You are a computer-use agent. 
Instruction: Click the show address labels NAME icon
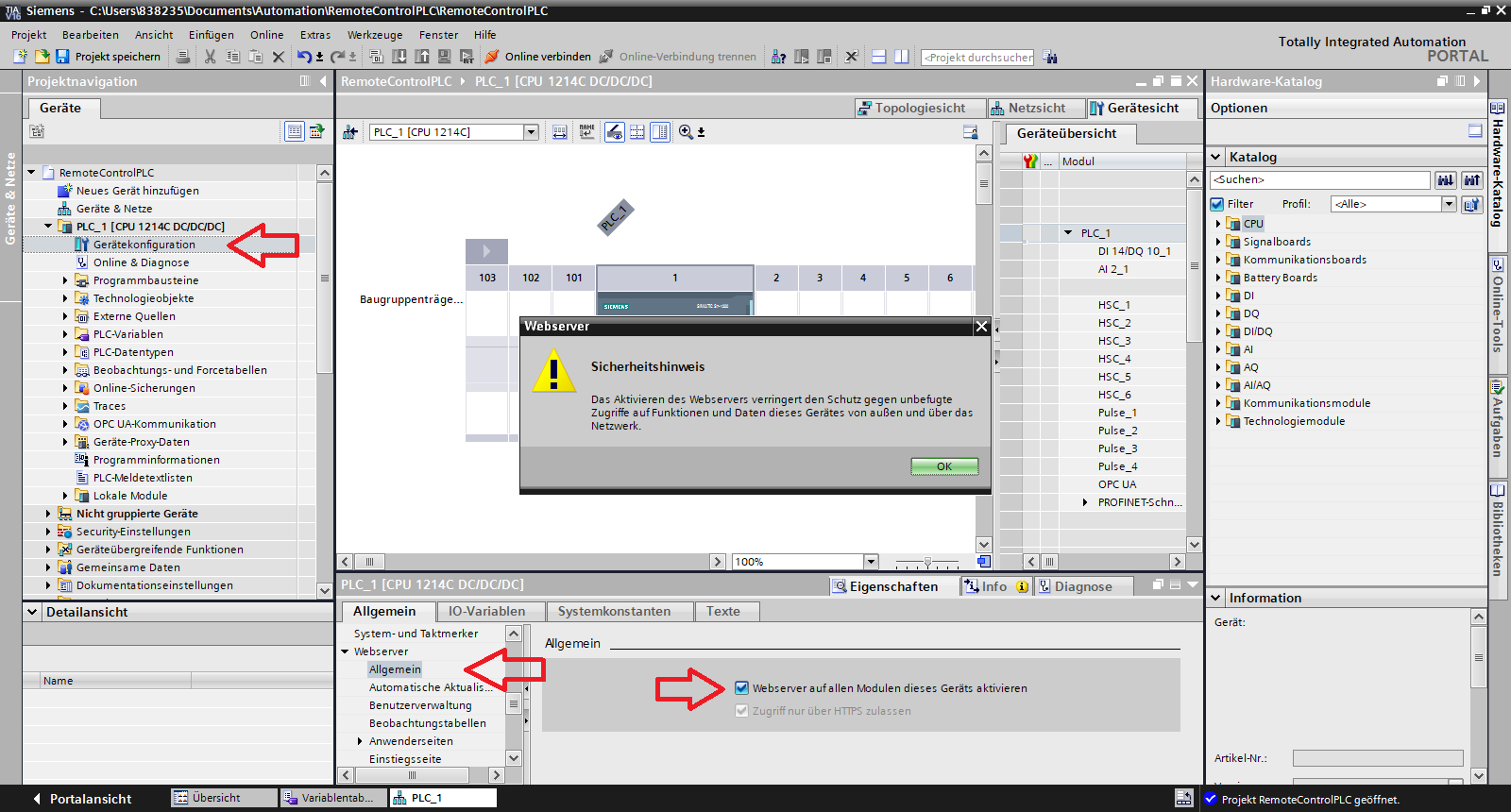point(587,132)
